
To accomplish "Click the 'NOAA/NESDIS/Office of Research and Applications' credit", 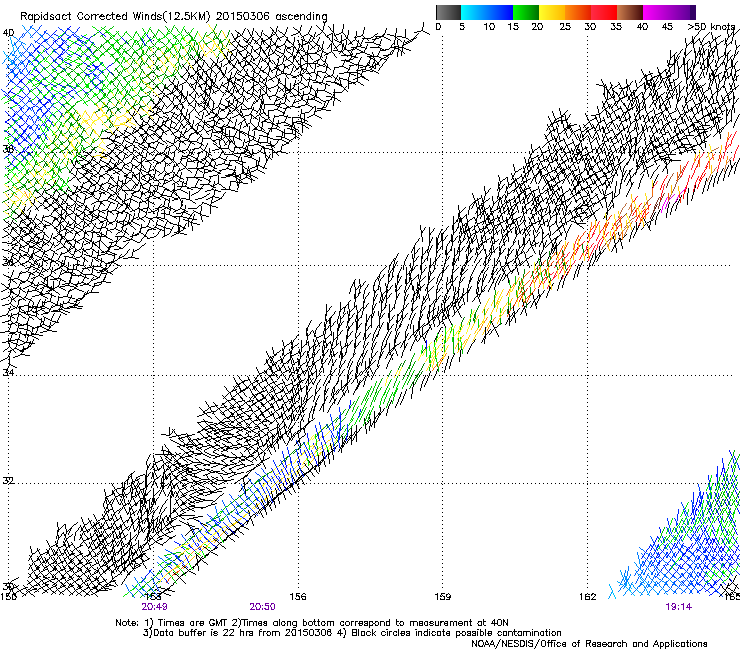I will 589,644.
